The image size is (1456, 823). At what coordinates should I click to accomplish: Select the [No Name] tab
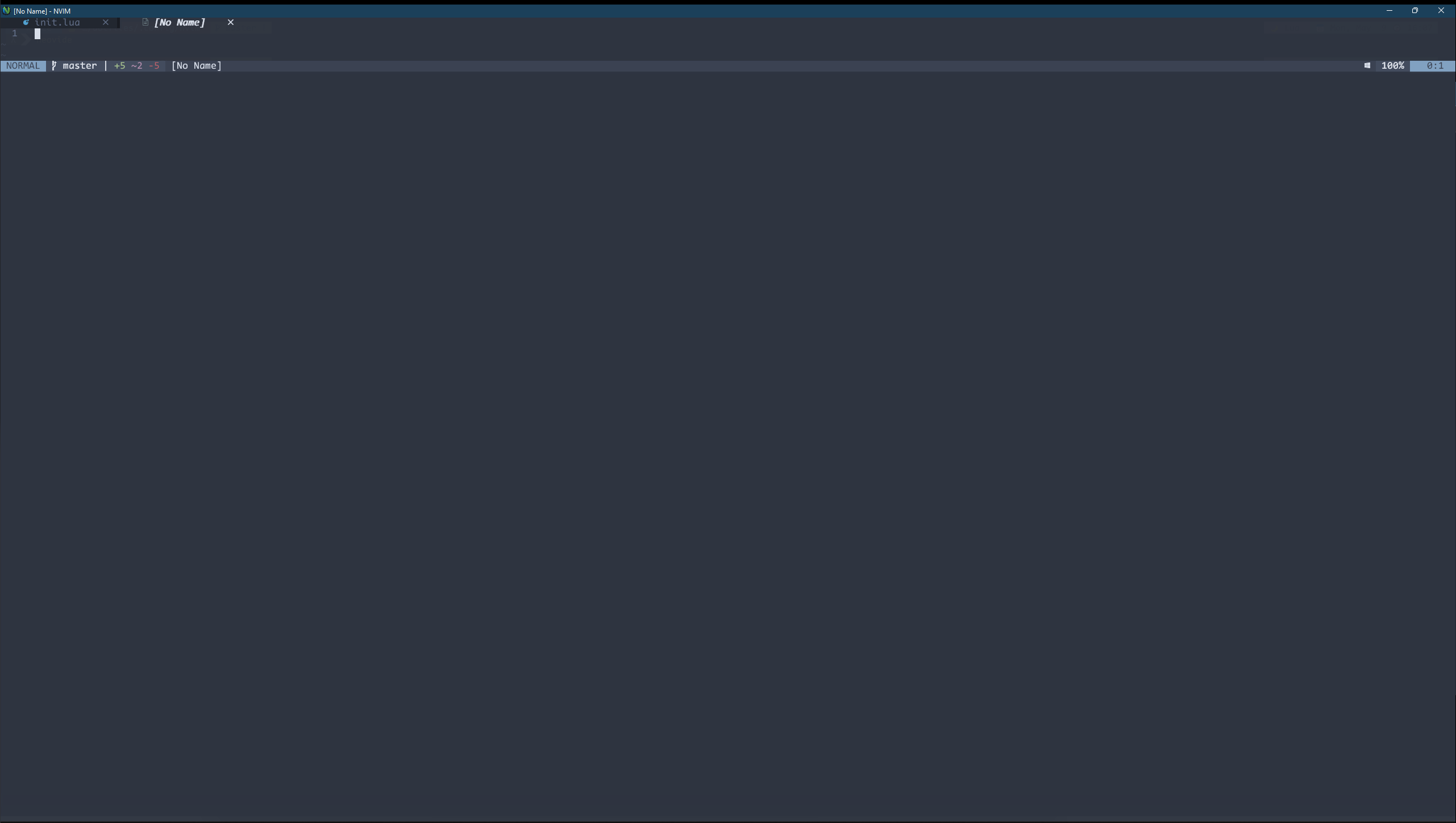tap(180, 22)
